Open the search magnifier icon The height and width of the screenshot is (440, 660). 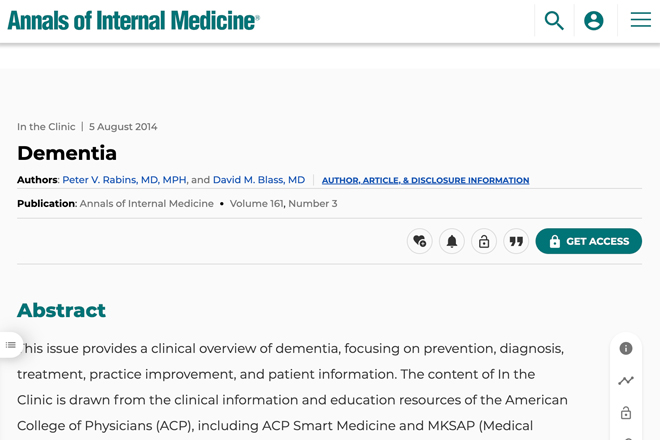pos(554,21)
